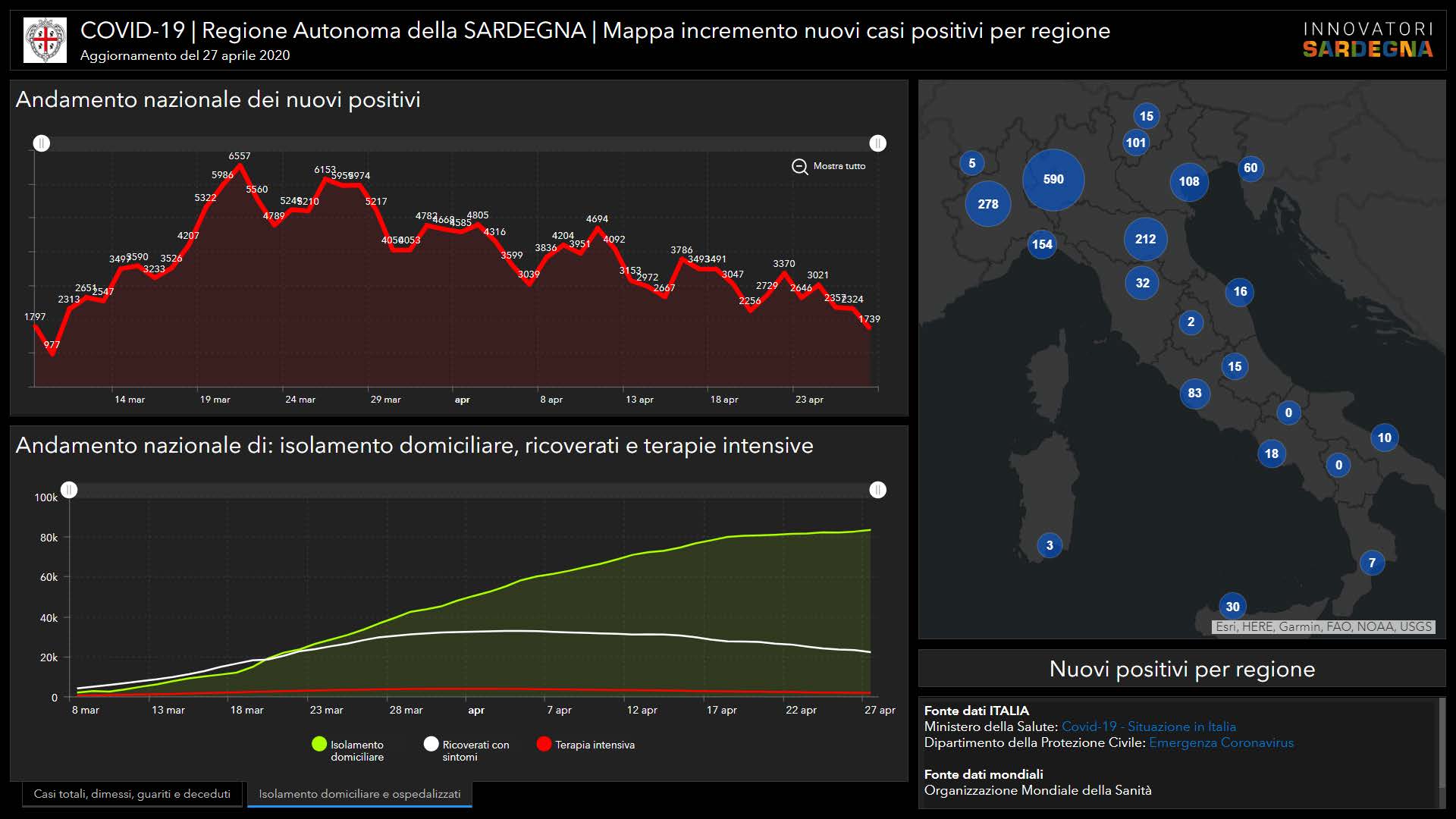The height and width of the screenshot is (819, 1456).
Task: Click the 212 map cluster marker
Action: (1145, 240)
